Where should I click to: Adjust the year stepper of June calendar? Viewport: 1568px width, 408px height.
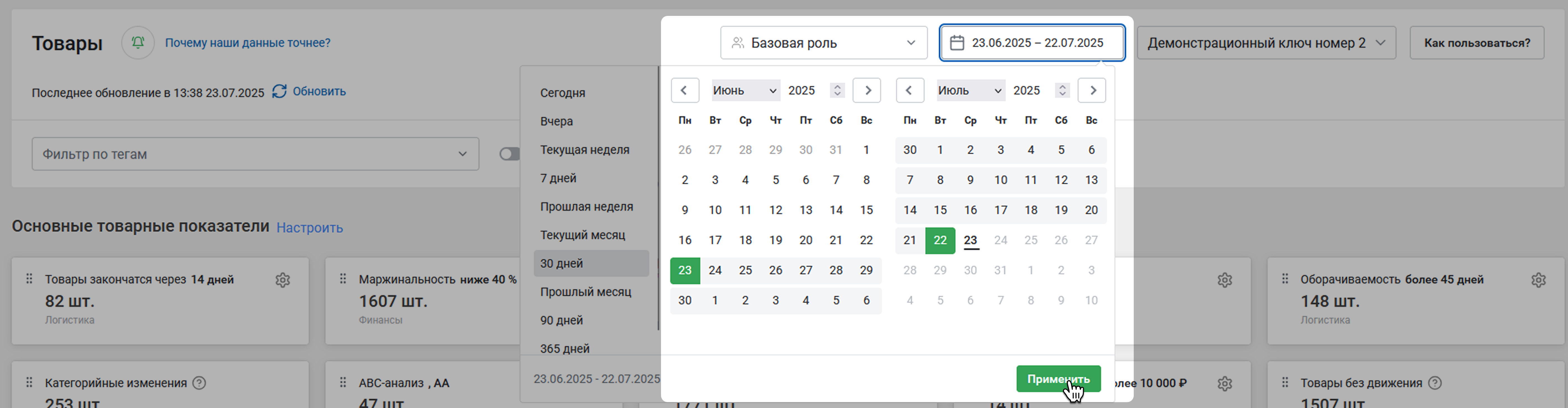point(837,91)
